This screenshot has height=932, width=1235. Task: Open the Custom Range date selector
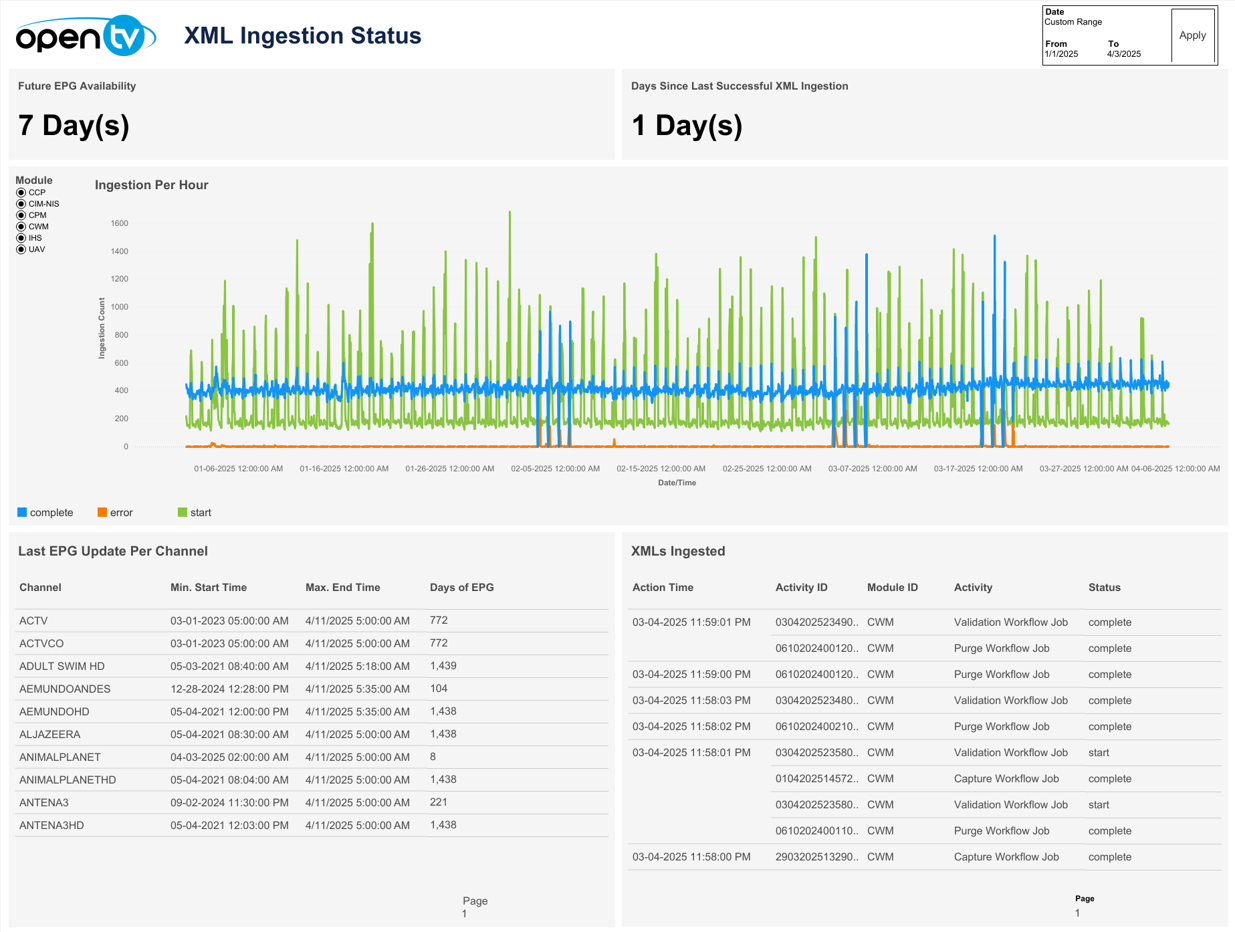(1073, 22)
